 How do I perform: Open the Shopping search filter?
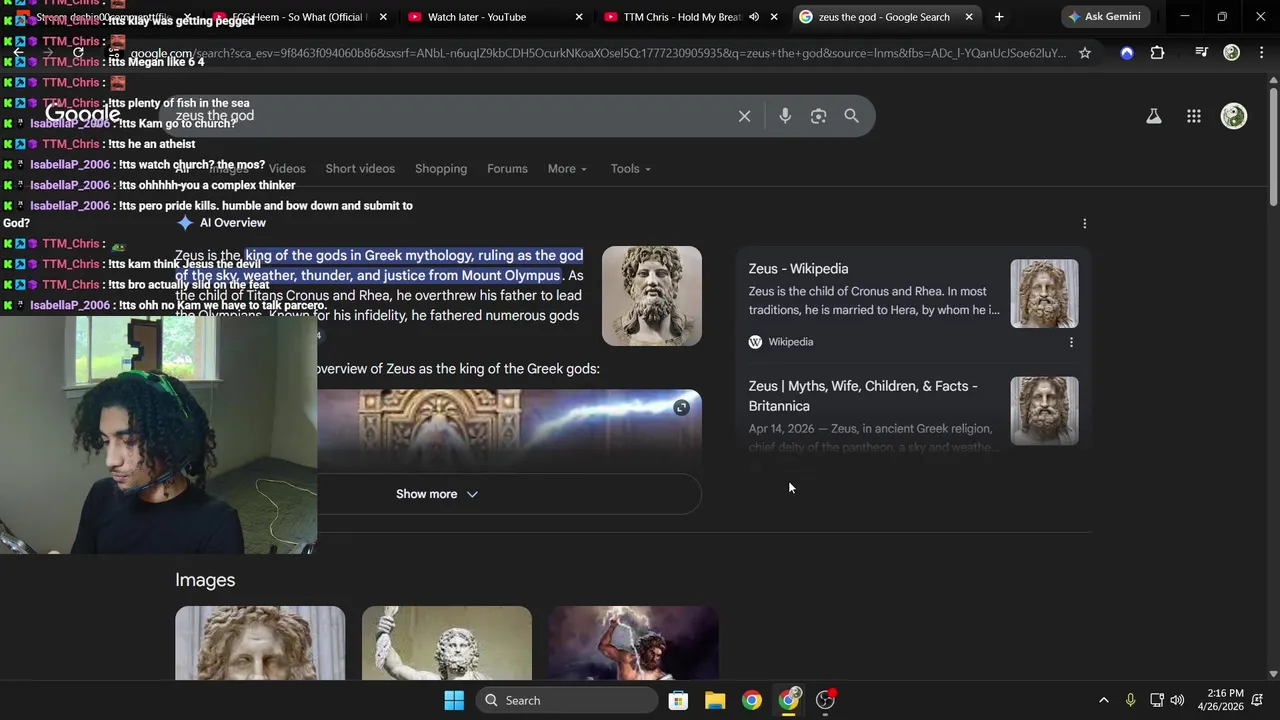pos(441,169)
